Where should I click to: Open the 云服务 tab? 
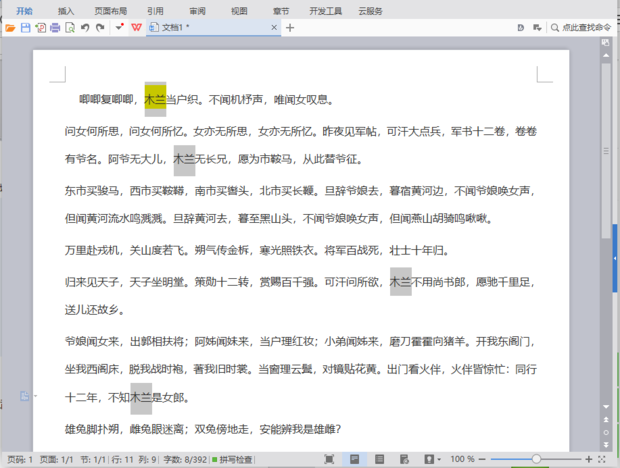370,11
